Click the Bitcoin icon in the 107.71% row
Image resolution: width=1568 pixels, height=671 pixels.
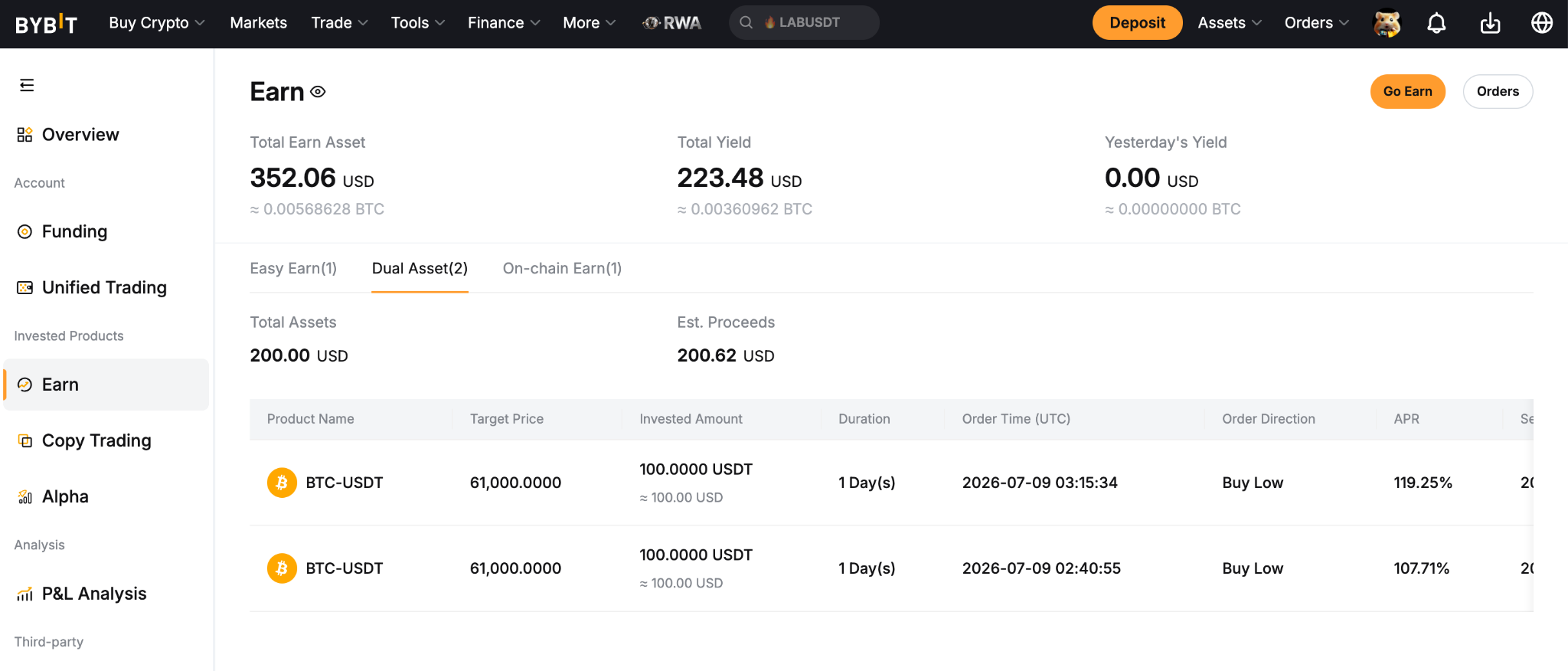click(282, 568)
